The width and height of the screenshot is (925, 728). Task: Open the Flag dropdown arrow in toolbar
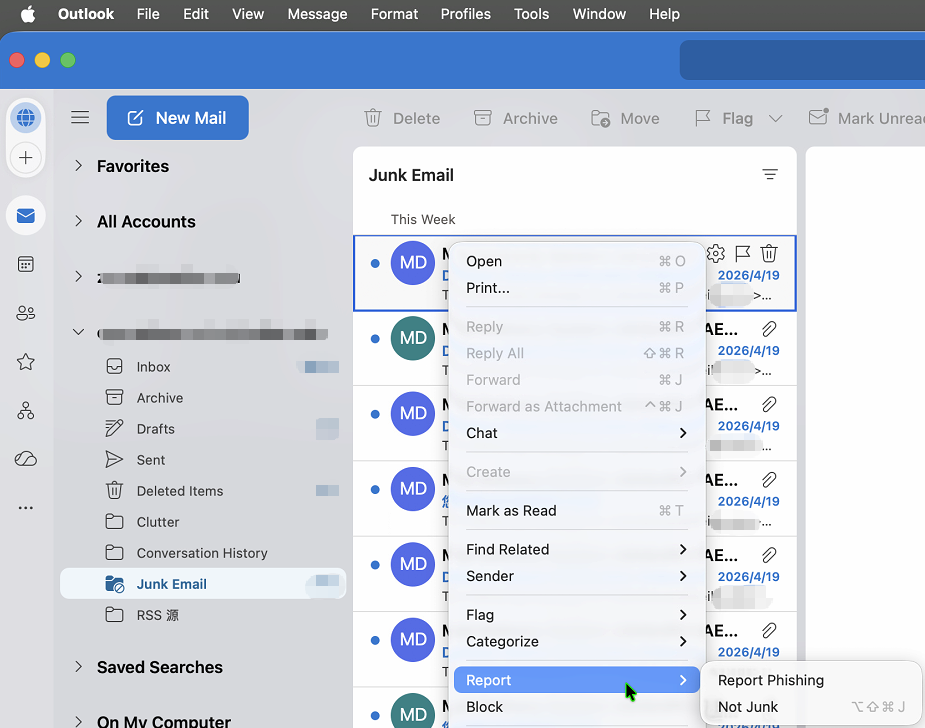(x=776, y=118)
